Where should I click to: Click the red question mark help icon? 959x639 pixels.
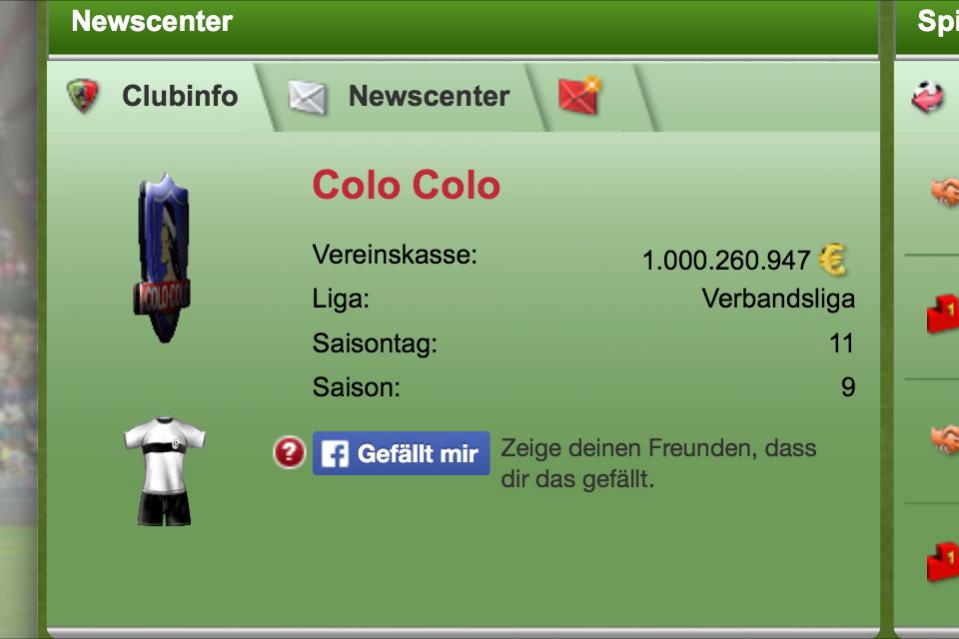click(x=289, y=452)
